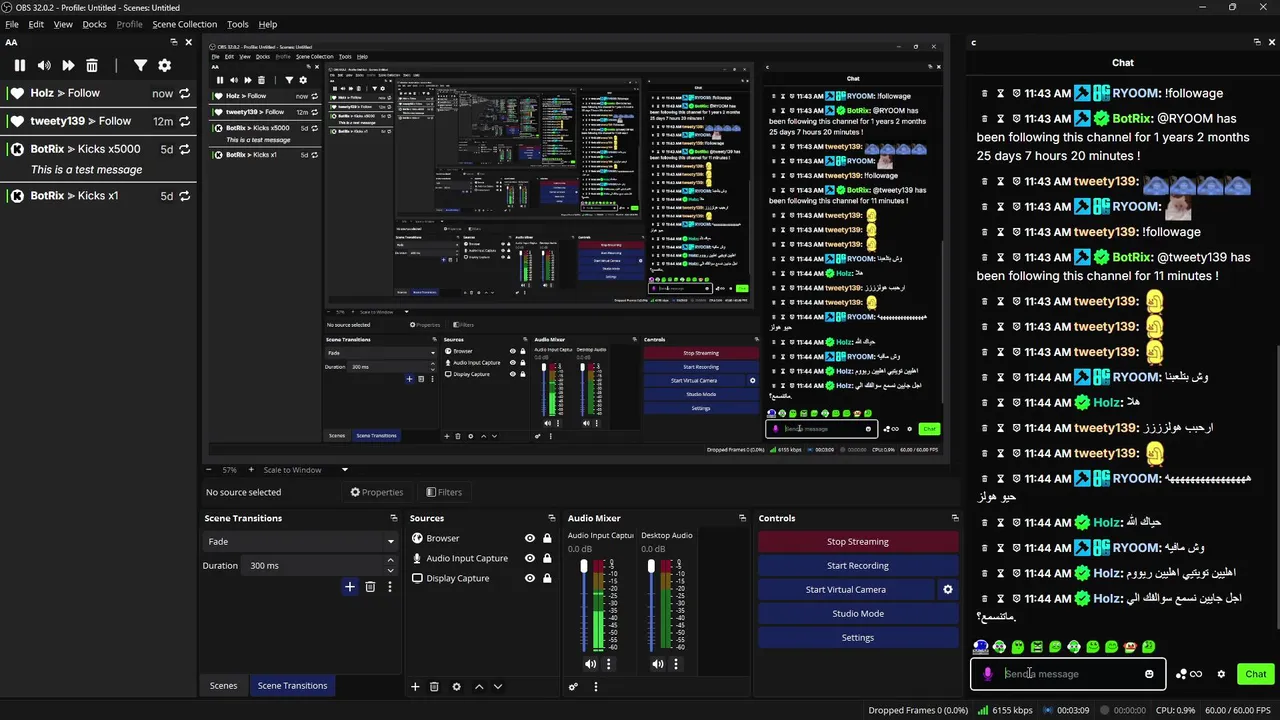Increase the transition duration value
The width and height of the screenshot is (1280, 720).
tap(391, 562)
